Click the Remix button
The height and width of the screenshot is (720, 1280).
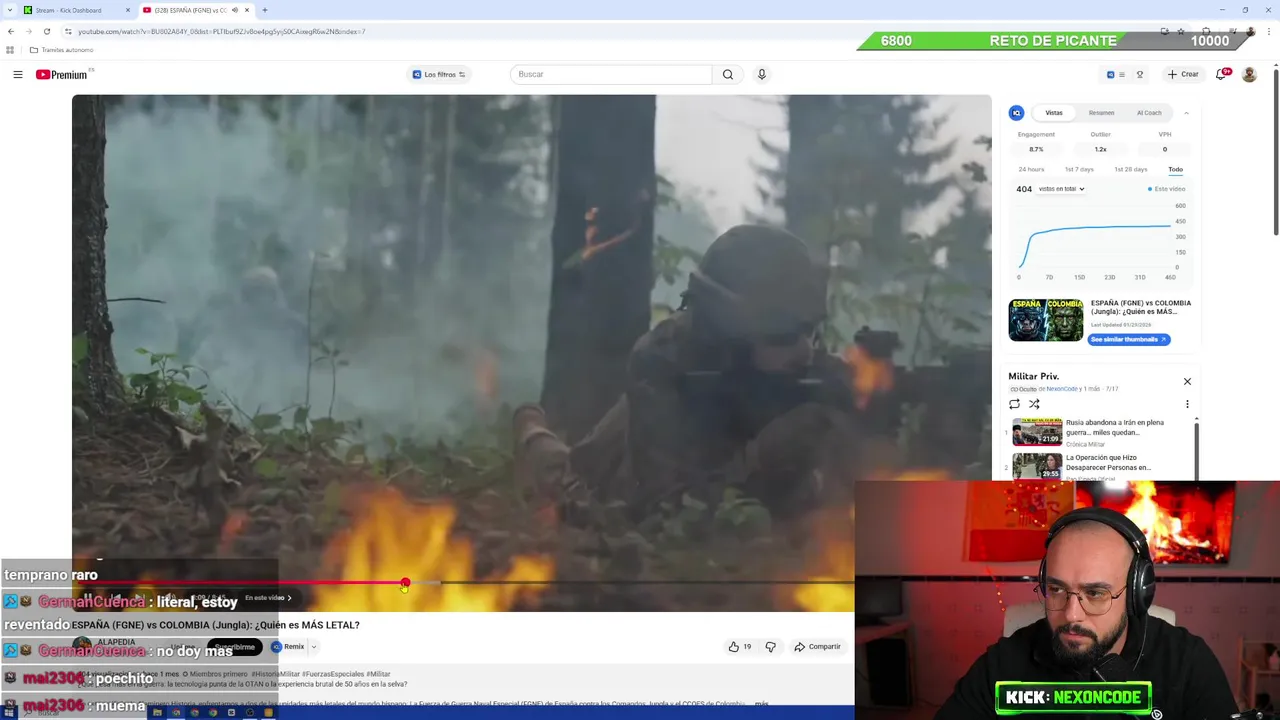[287, 647]
